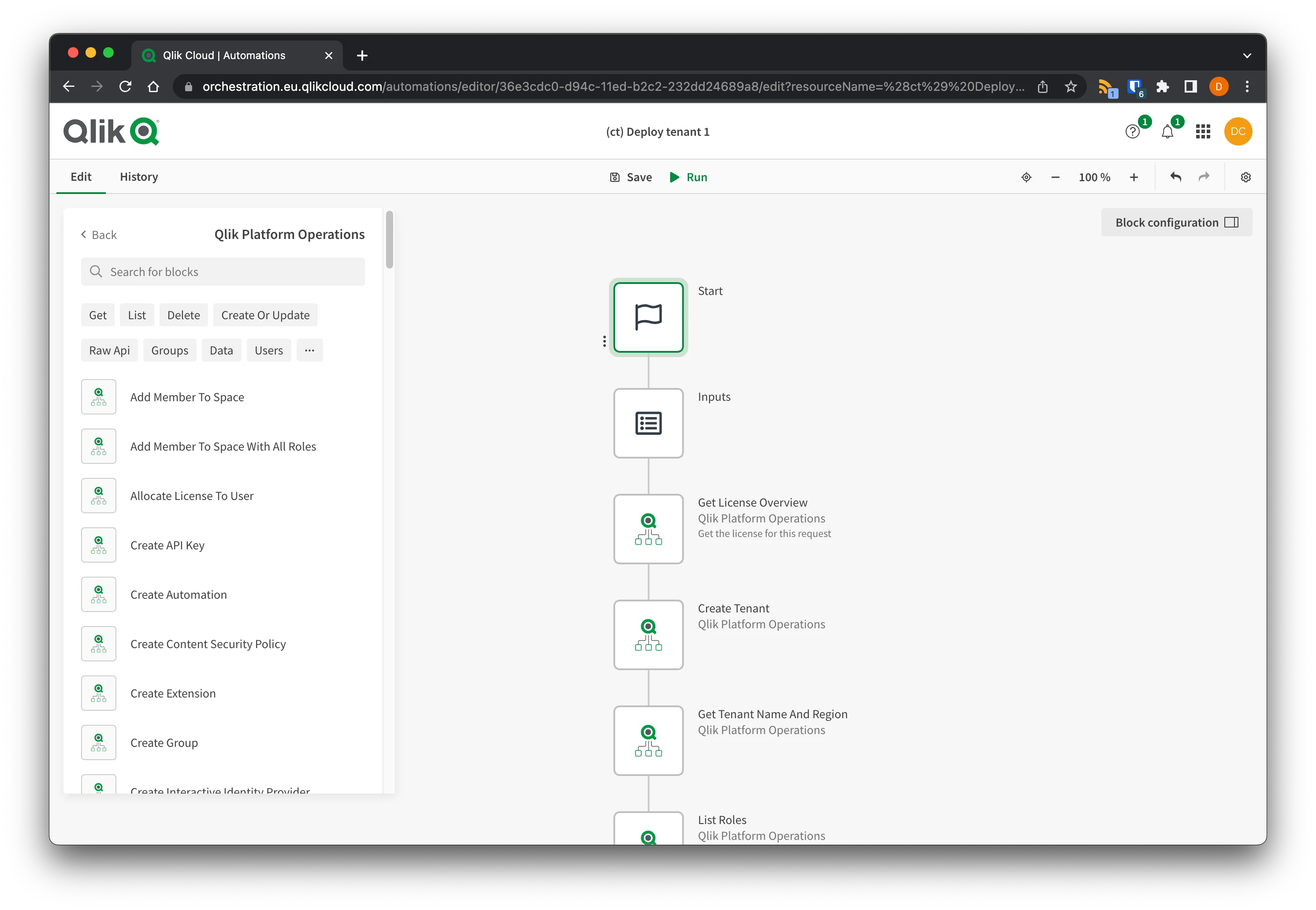
Task: Select the Users filter tag
Action: pyautogui.click(x=268, y=349)
